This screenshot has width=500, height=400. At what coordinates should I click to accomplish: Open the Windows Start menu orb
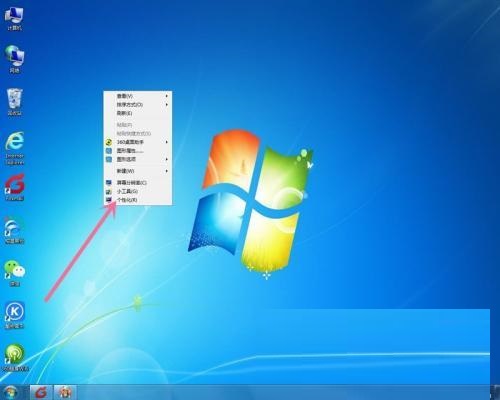point(11,392)
